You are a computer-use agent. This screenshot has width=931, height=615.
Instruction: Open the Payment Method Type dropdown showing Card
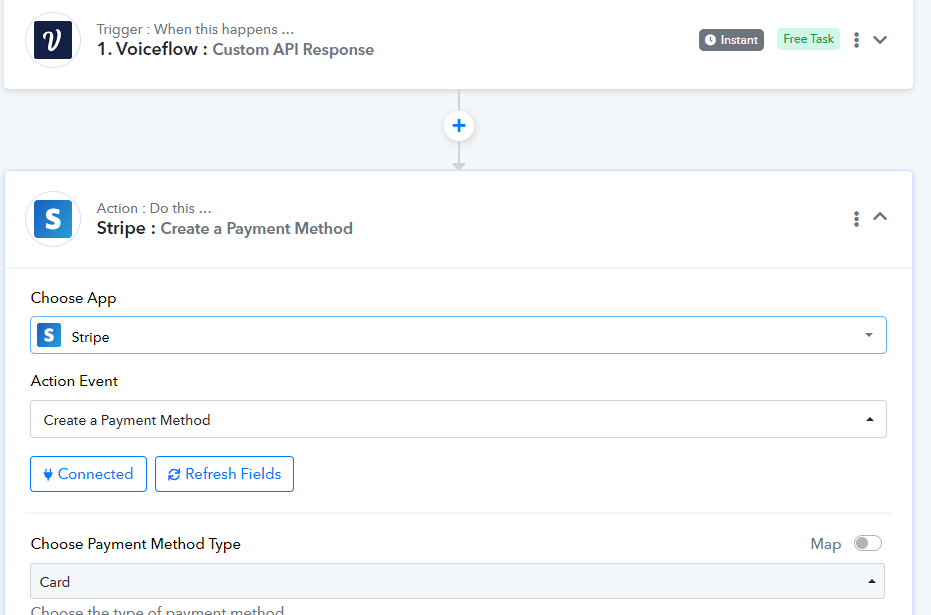(x=457, y=581)
